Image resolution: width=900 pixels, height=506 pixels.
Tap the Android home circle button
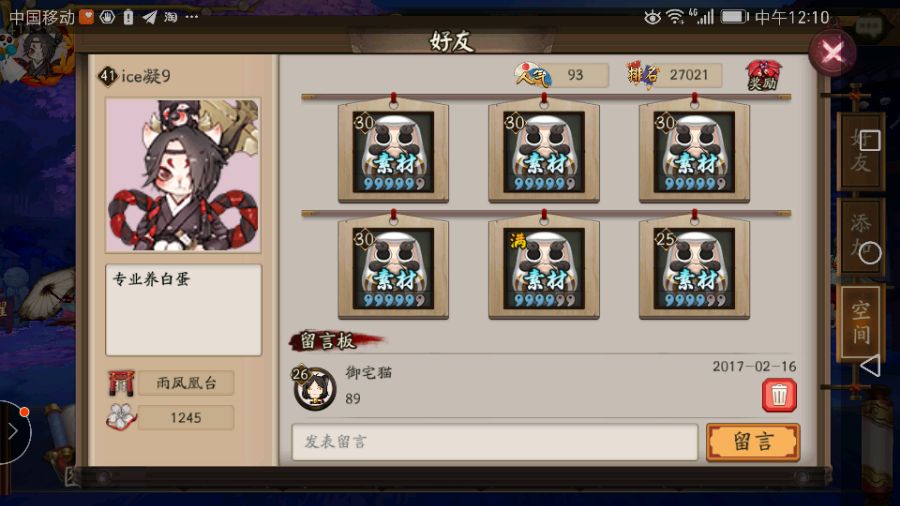click(x=870, y=253)
